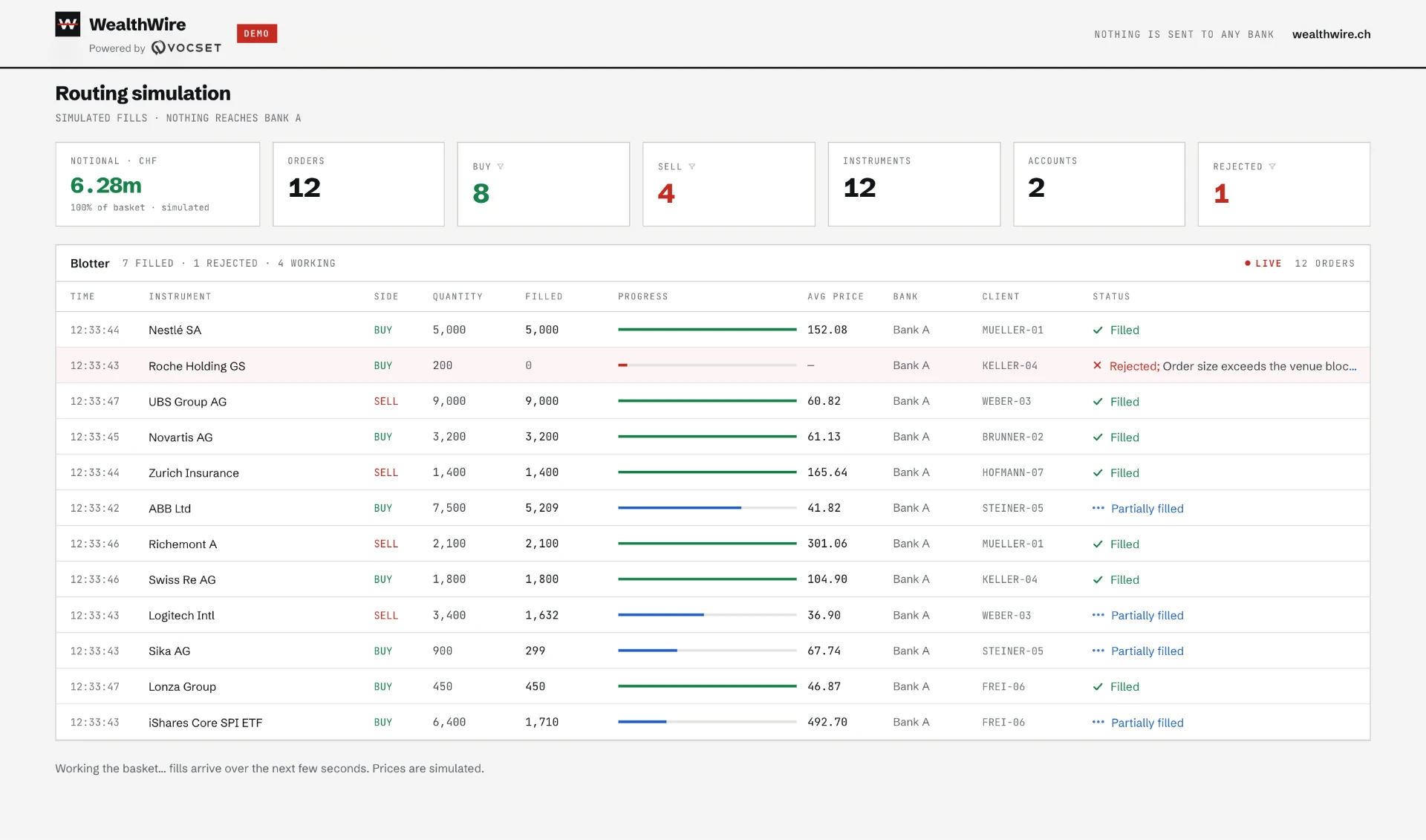Screen dimensions: 1426x840
Task: Open the wealthwire.ch link
Action: tap(1331, 34)
